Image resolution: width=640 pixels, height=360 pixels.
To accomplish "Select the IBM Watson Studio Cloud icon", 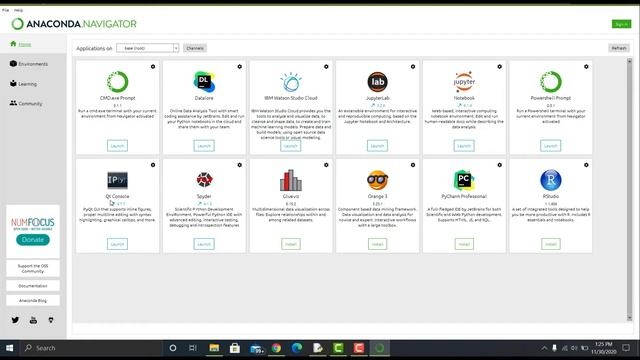I will pyautogui.click(x=291, y=82).
